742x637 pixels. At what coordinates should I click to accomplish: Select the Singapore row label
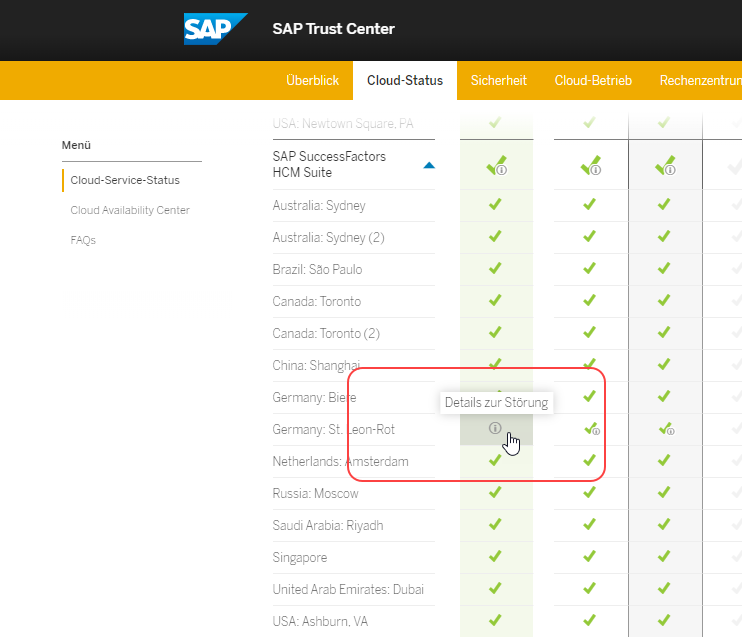[x=300, y=557]
